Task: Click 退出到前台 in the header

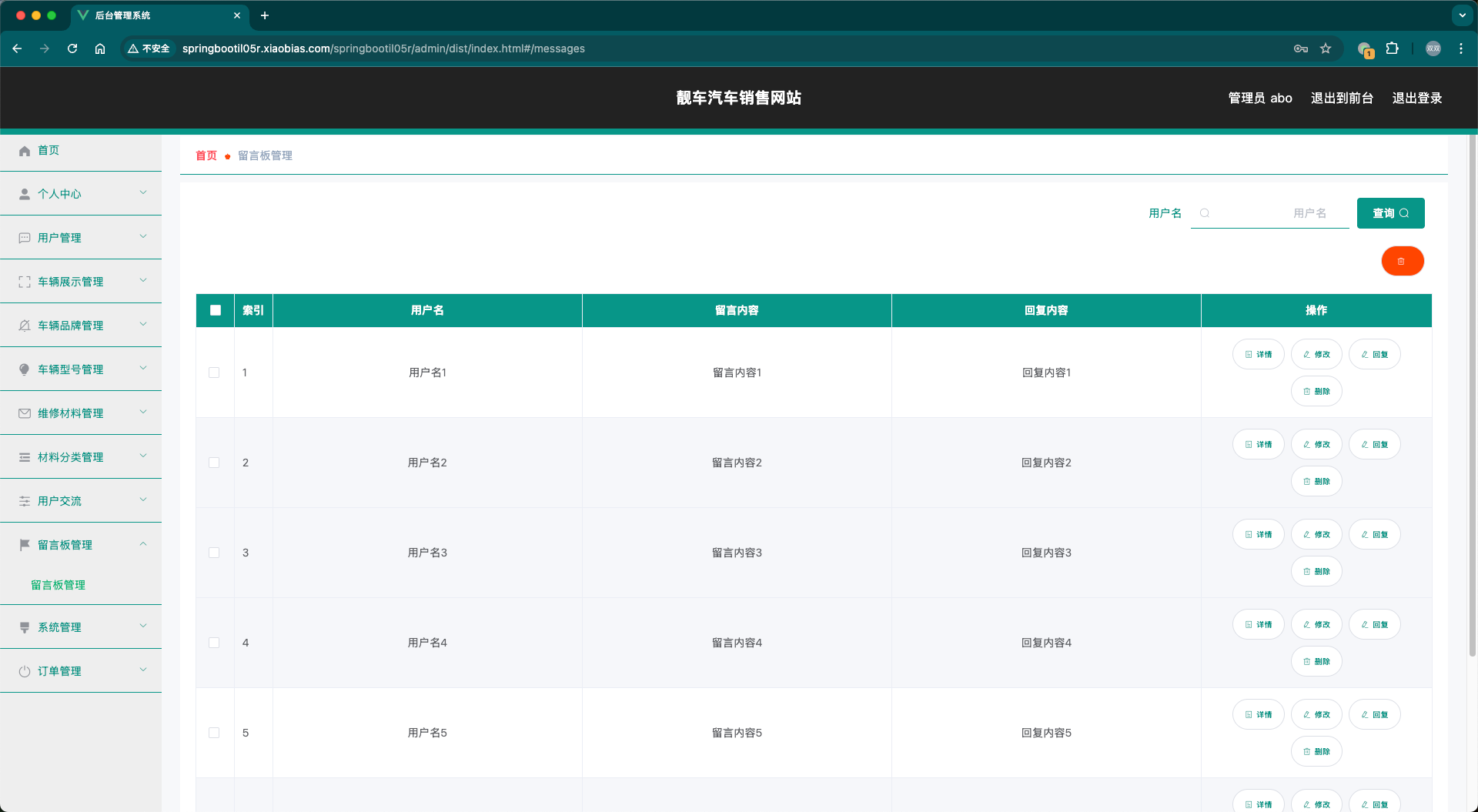Action: [1342, 98]
